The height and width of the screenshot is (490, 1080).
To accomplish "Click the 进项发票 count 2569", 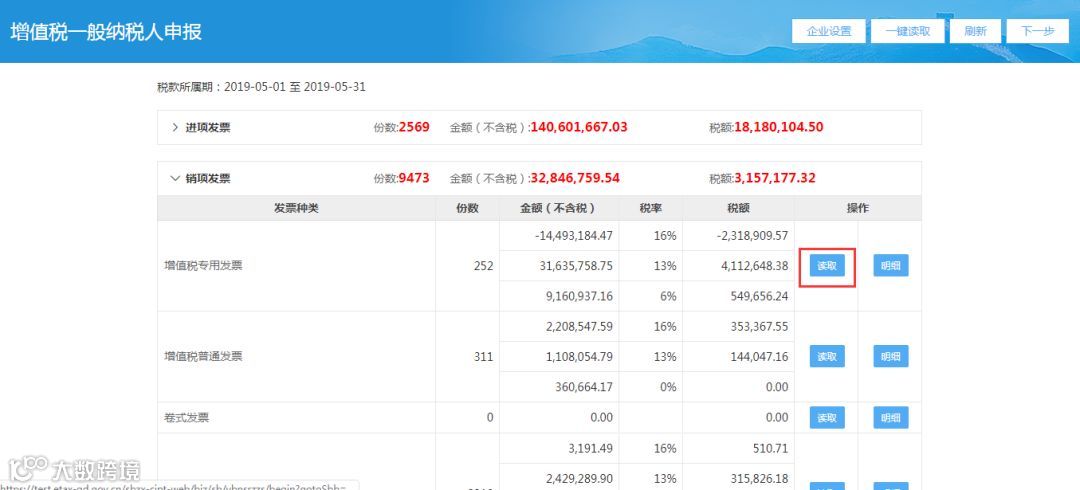I will pos(414,127).
